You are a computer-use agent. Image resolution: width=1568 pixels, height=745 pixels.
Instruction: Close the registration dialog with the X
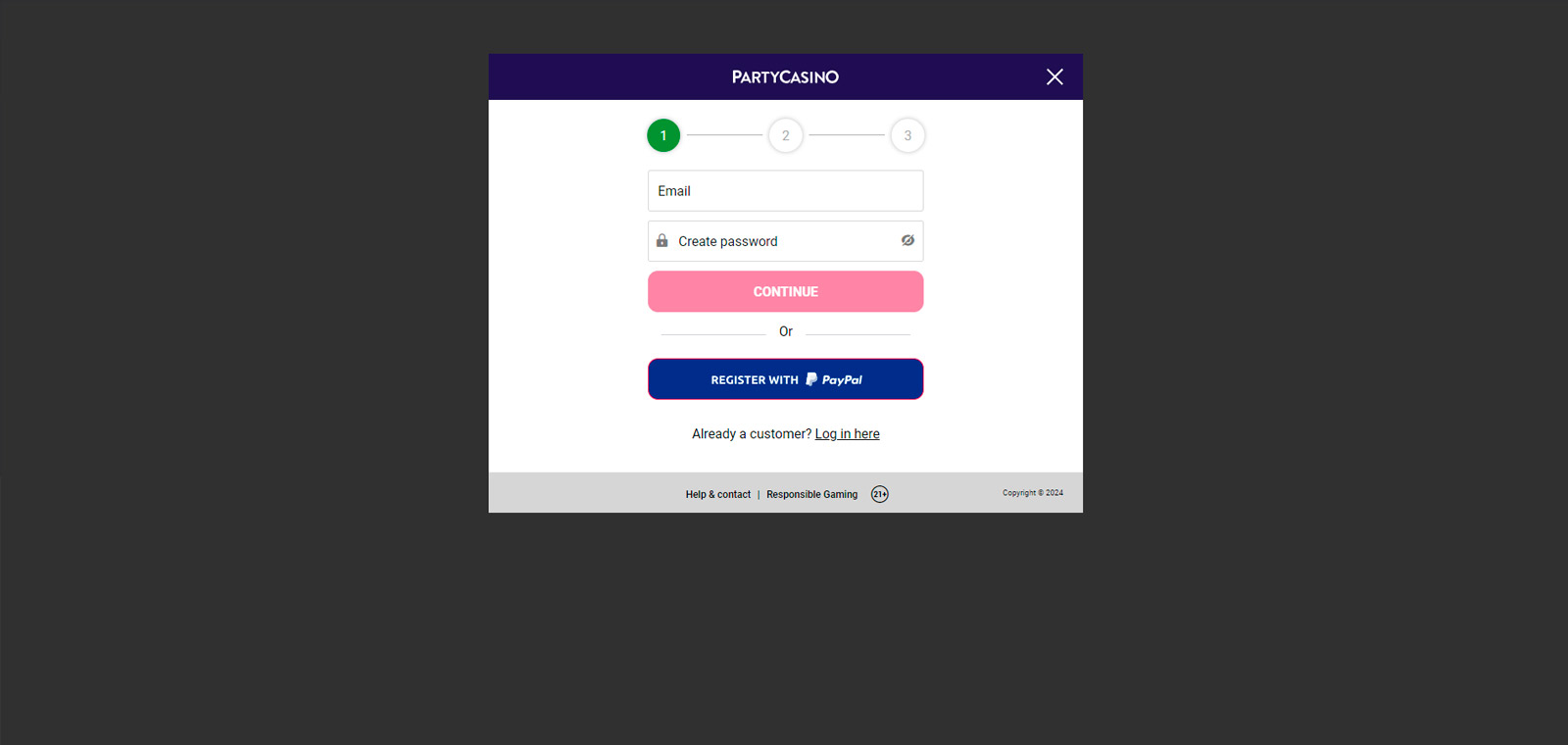tap(1054, 76)
